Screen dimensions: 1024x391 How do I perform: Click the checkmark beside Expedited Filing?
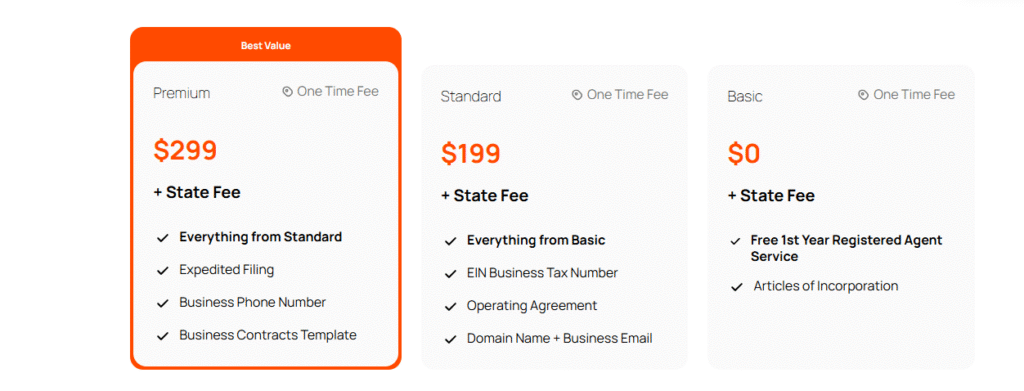coord(163,271)
